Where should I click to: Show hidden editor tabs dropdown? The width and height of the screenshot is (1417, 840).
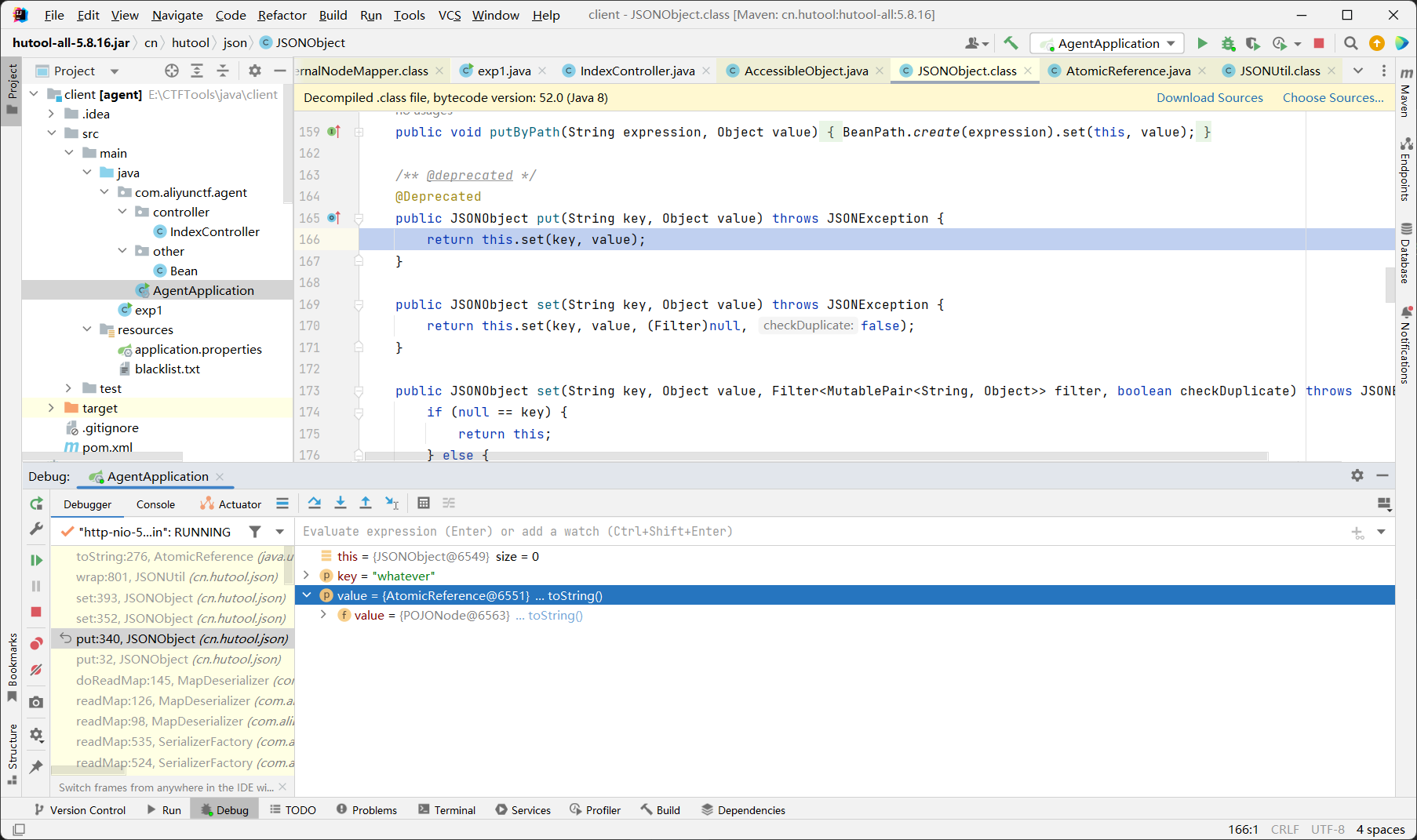pos(1358,71)
